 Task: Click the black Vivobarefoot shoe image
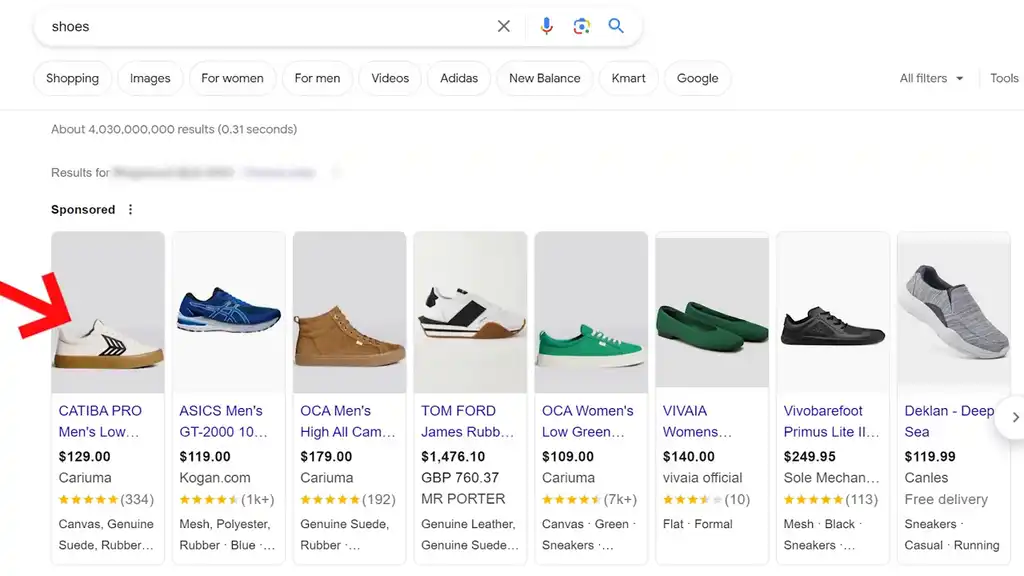click(x=833, y=312)
